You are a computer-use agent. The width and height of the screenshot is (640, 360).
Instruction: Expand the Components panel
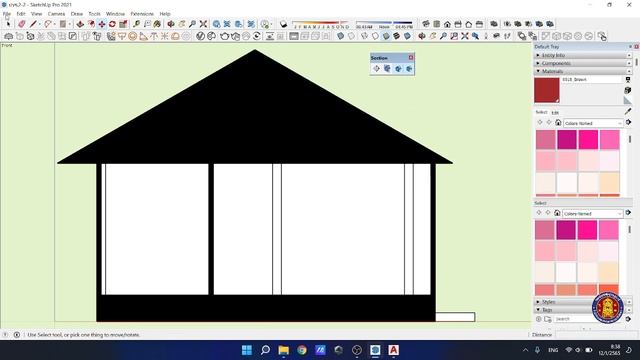pyautogui.click(x=583, y=63)
